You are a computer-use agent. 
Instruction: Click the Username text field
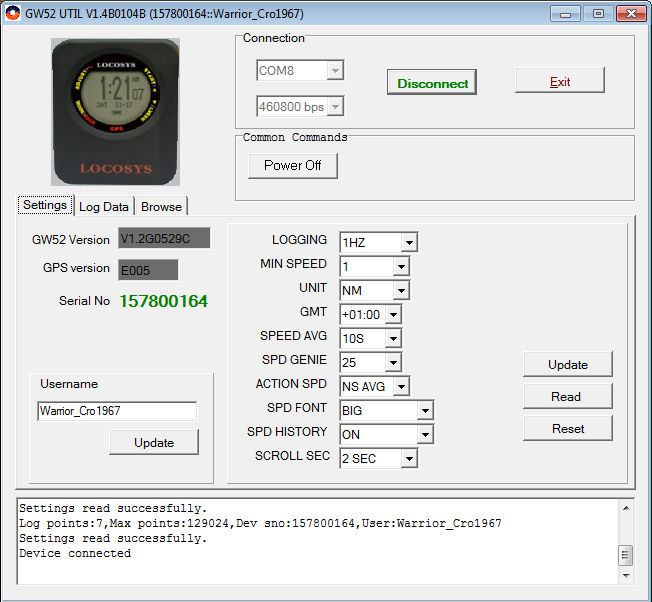tap(117, 411)
